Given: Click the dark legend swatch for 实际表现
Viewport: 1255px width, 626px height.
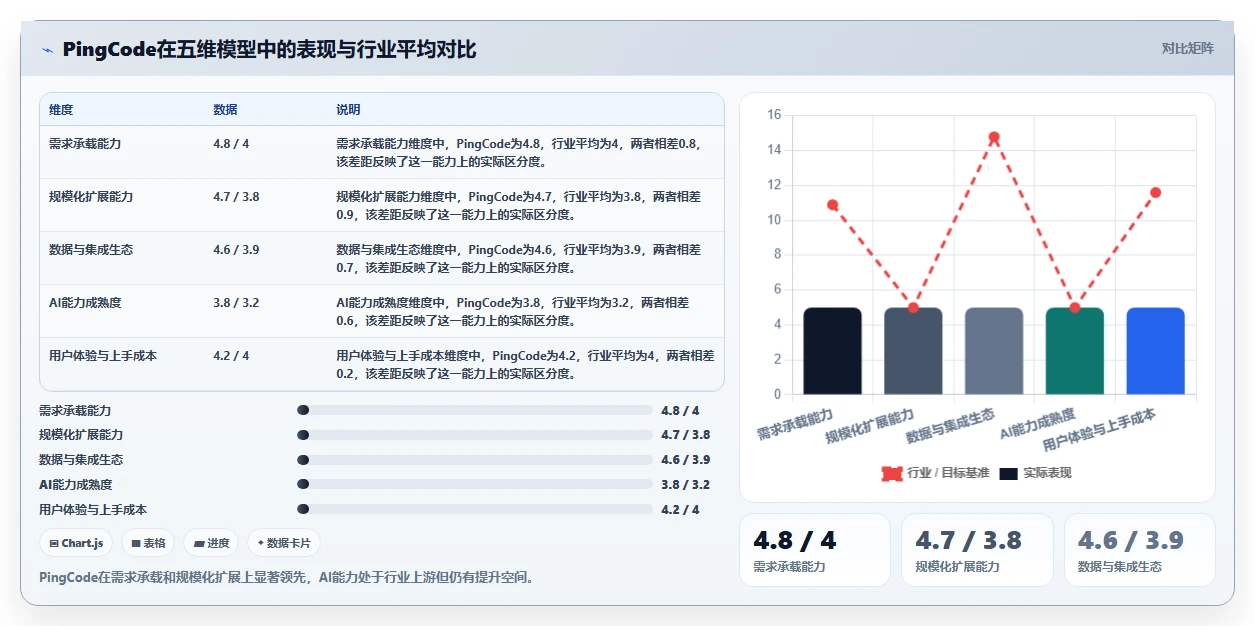Looking at the screenshot, I should pyautogui.click(x=1008, y=473).
